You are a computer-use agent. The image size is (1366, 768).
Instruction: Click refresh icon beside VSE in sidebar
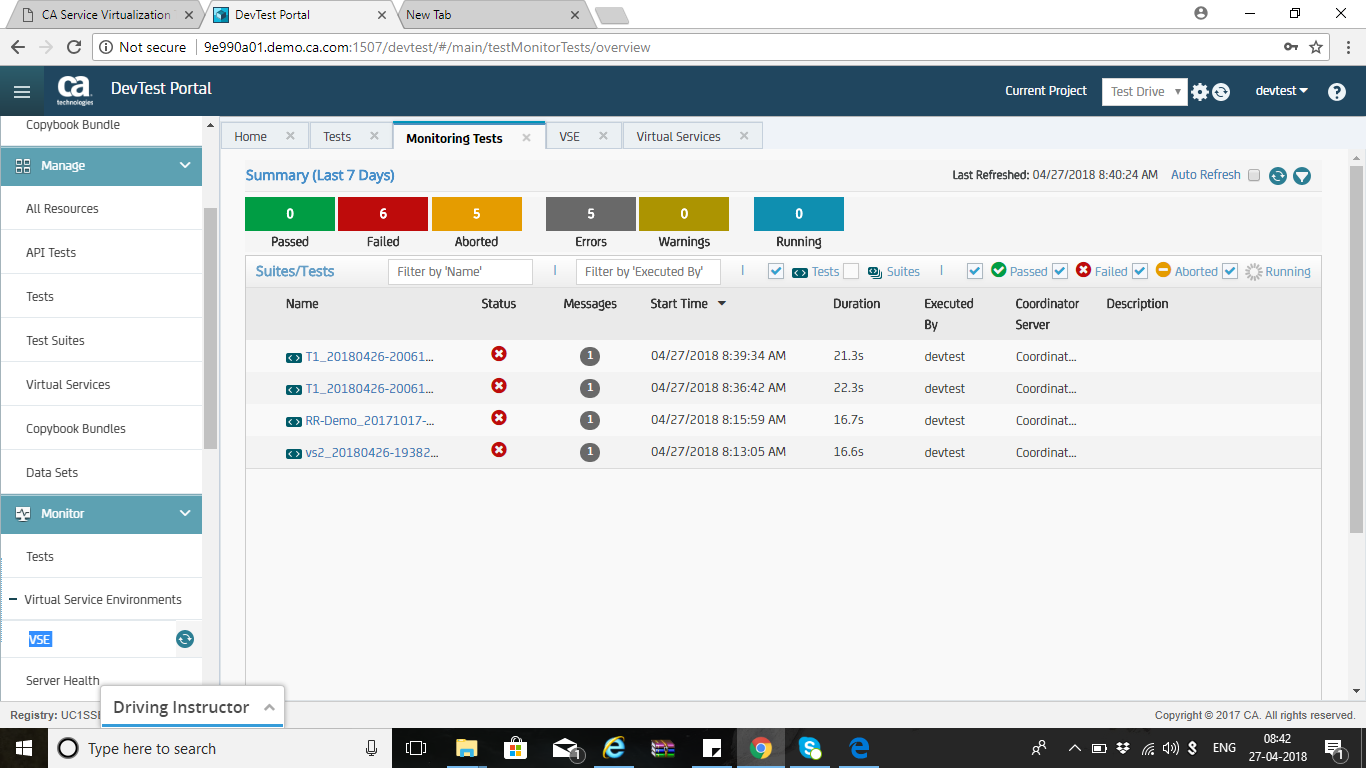click(x=185, y=639)
